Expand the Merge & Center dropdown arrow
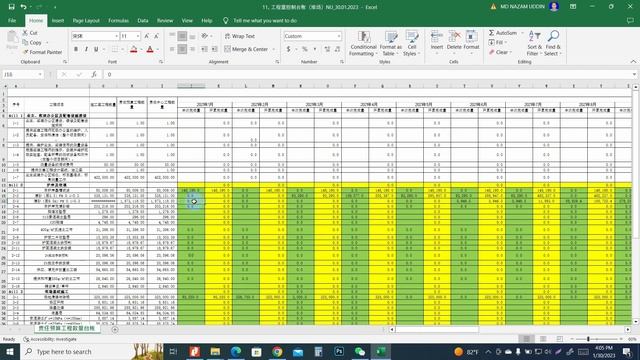640x360 pixels. tap(273, 49)
